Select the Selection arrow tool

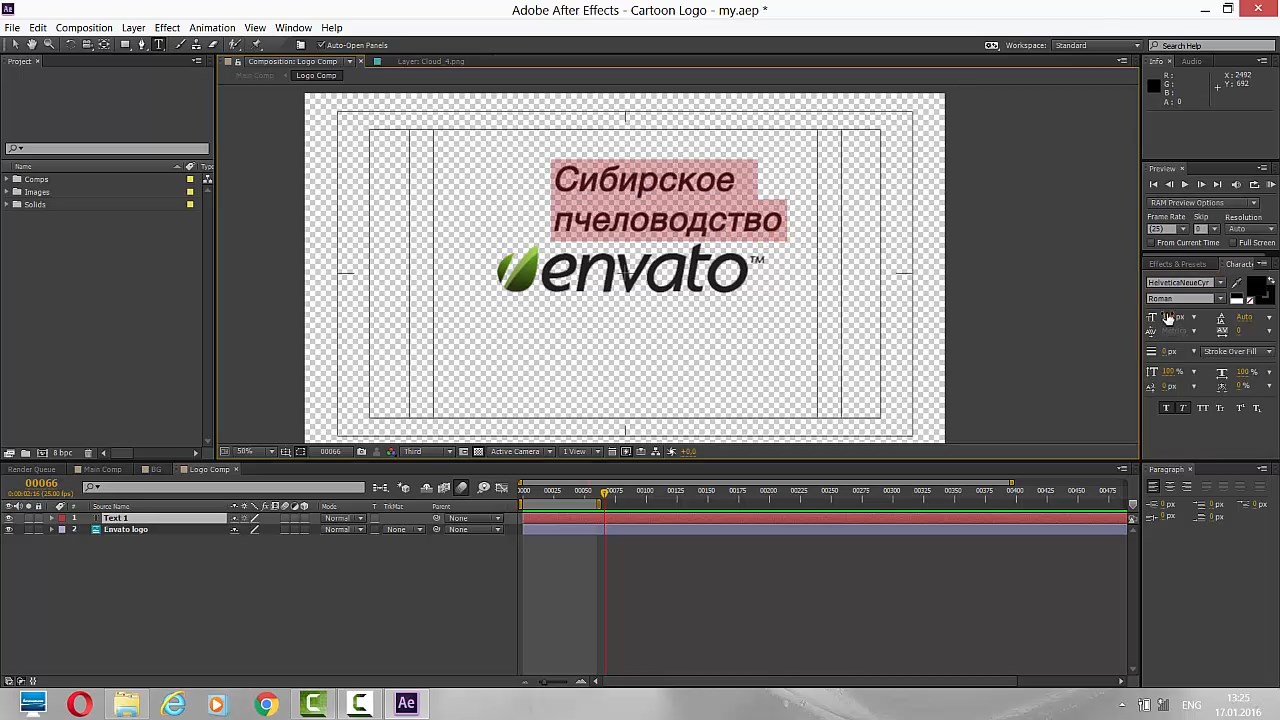click(x=15, y=45)
